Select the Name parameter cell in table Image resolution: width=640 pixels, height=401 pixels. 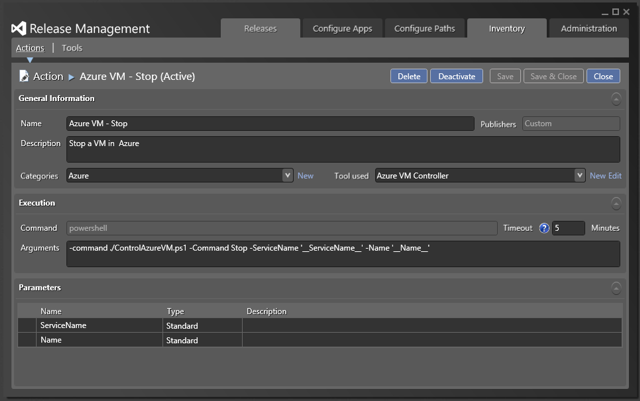point(99,340)
